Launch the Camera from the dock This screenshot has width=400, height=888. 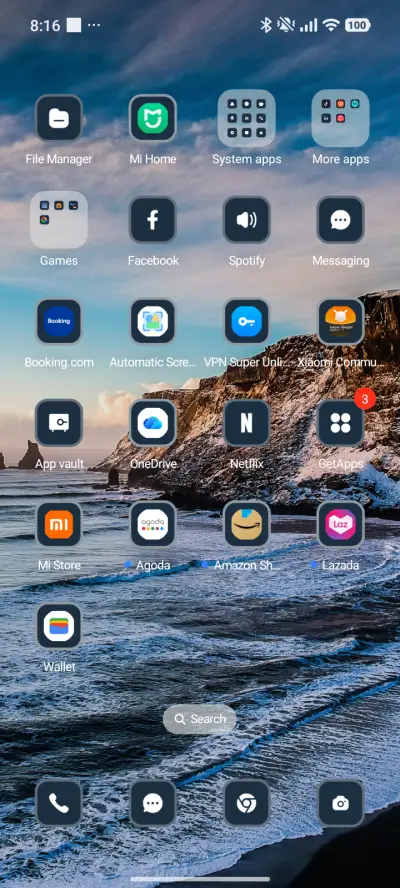tap(341, 803)
